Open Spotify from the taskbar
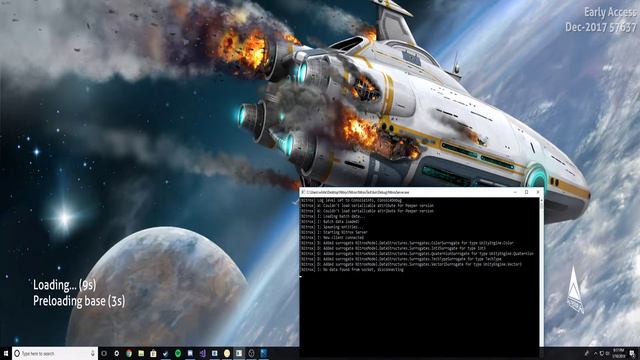Screen dimensions: 640x360 pyautogui.click(x=178, y=353)
